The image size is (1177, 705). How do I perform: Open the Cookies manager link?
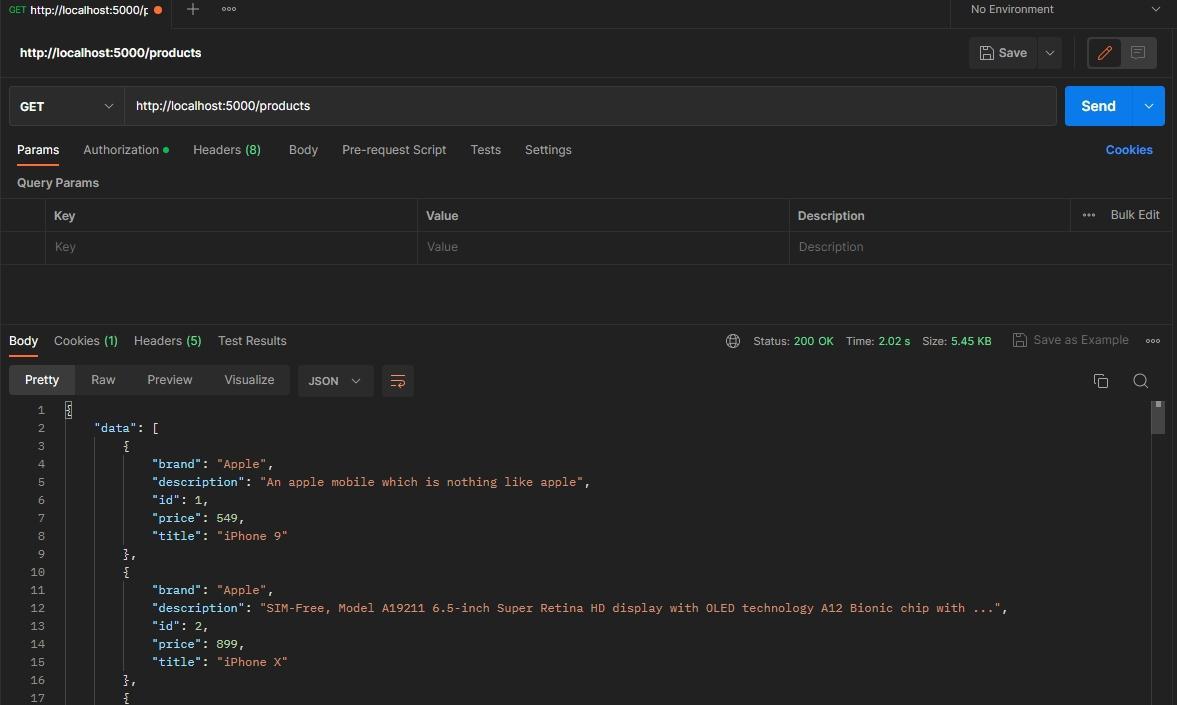pyautogui.click(x=1129, y=150)
